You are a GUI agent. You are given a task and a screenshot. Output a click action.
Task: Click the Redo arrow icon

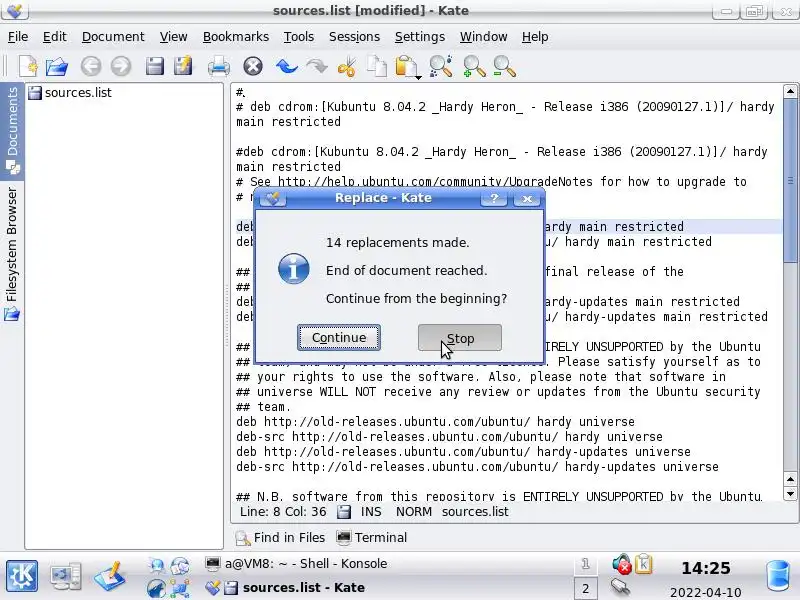click(316, 66)
